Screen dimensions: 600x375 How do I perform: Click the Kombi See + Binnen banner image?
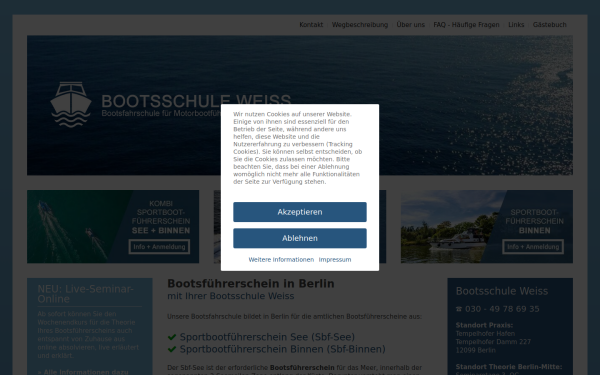click(113, 227)
